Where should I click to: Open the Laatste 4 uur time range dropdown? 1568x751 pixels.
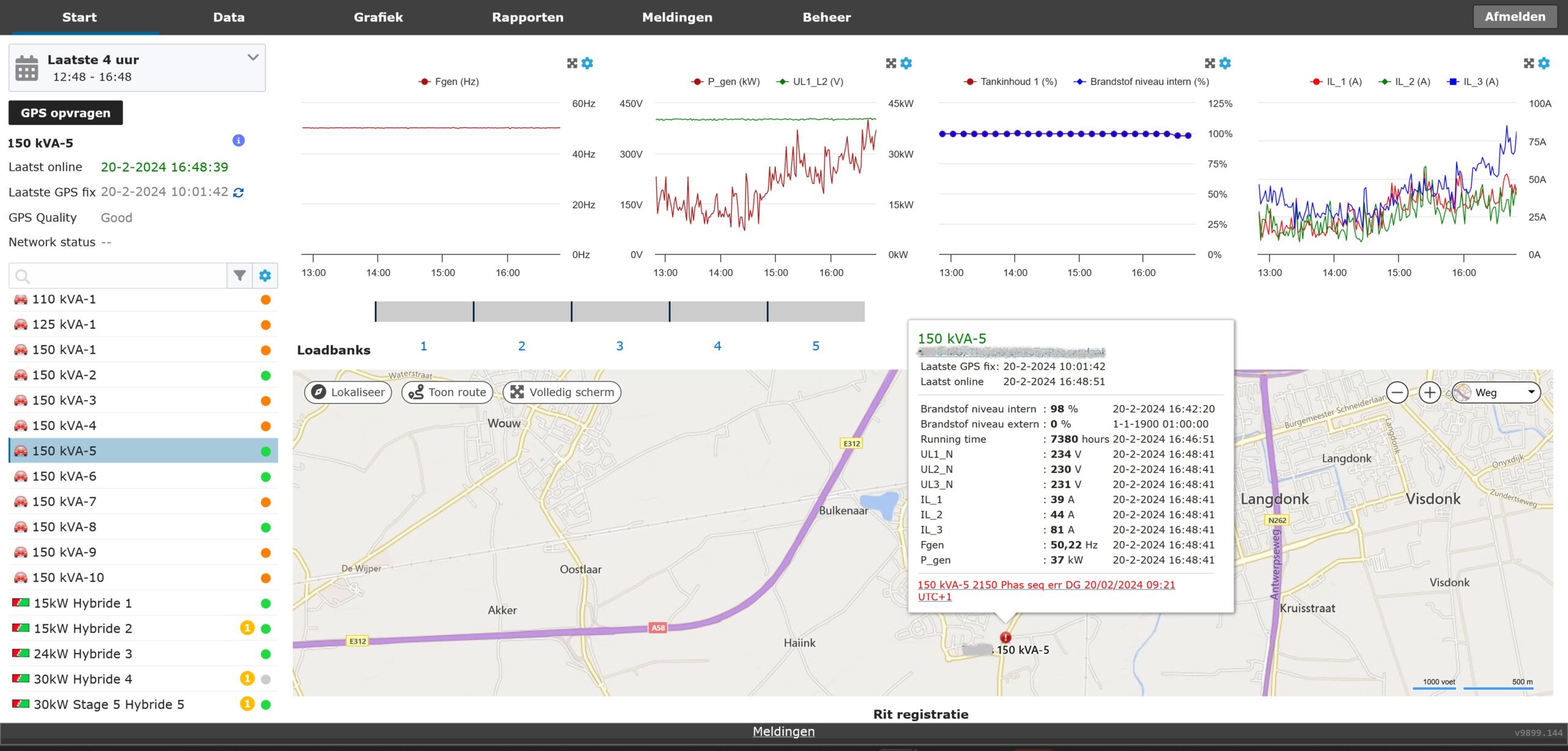point(252,58)
